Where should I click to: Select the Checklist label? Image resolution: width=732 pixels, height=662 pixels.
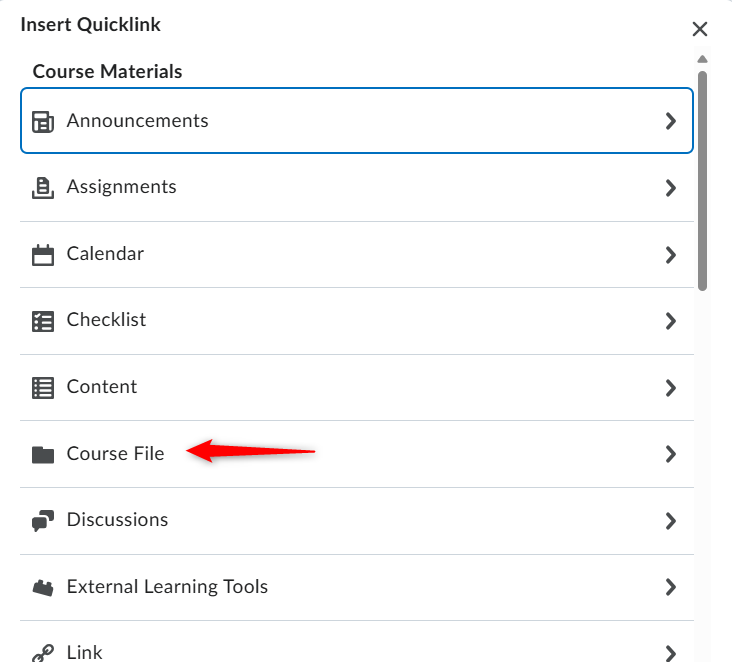106,320
